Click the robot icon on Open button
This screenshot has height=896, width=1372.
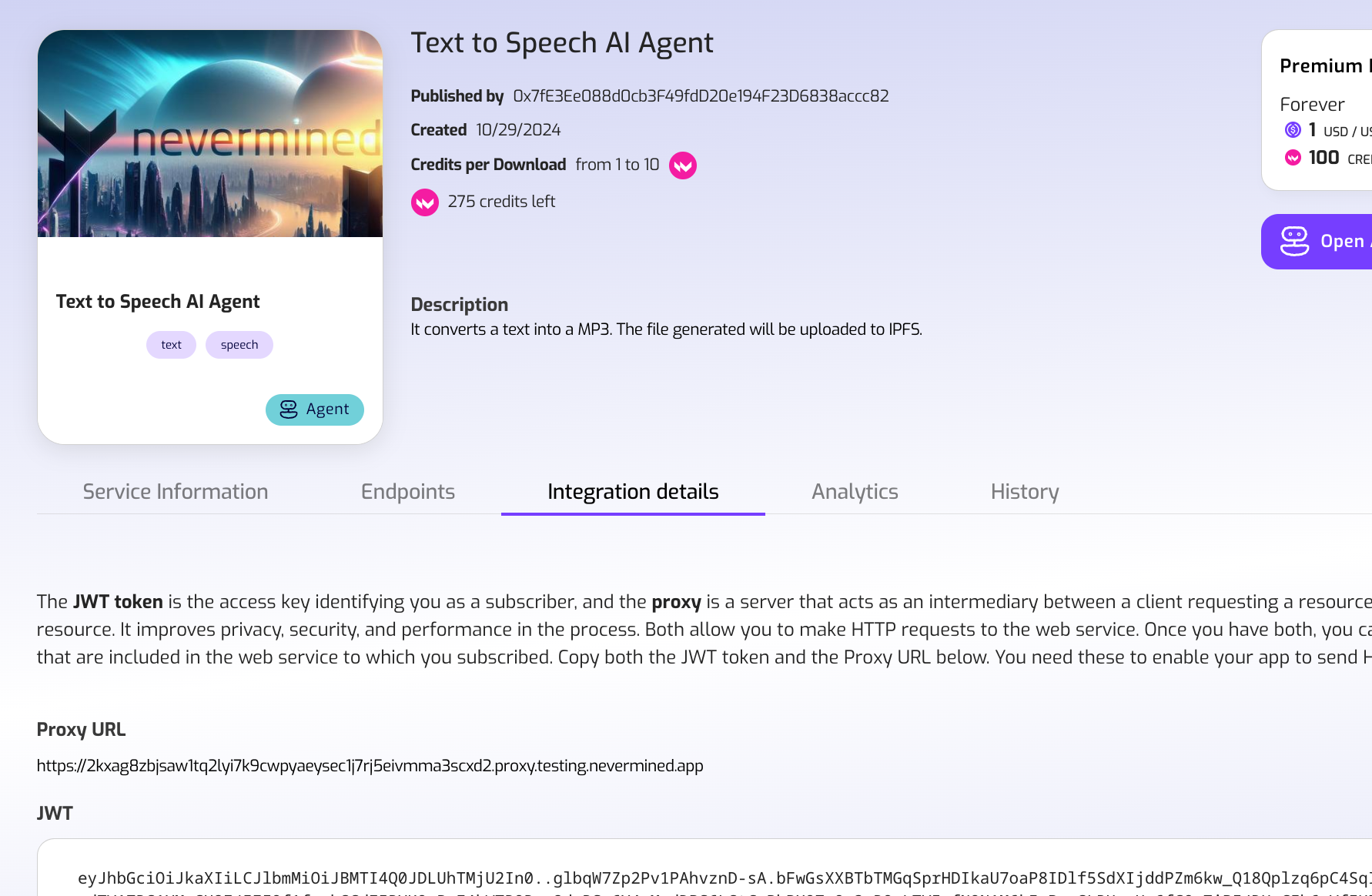point(1294,242)
